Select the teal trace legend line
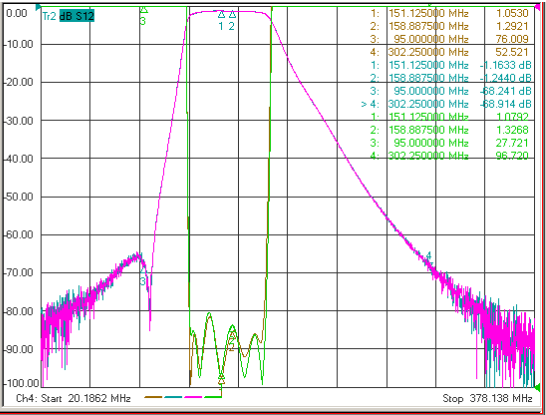 click(x=173, y=397)
